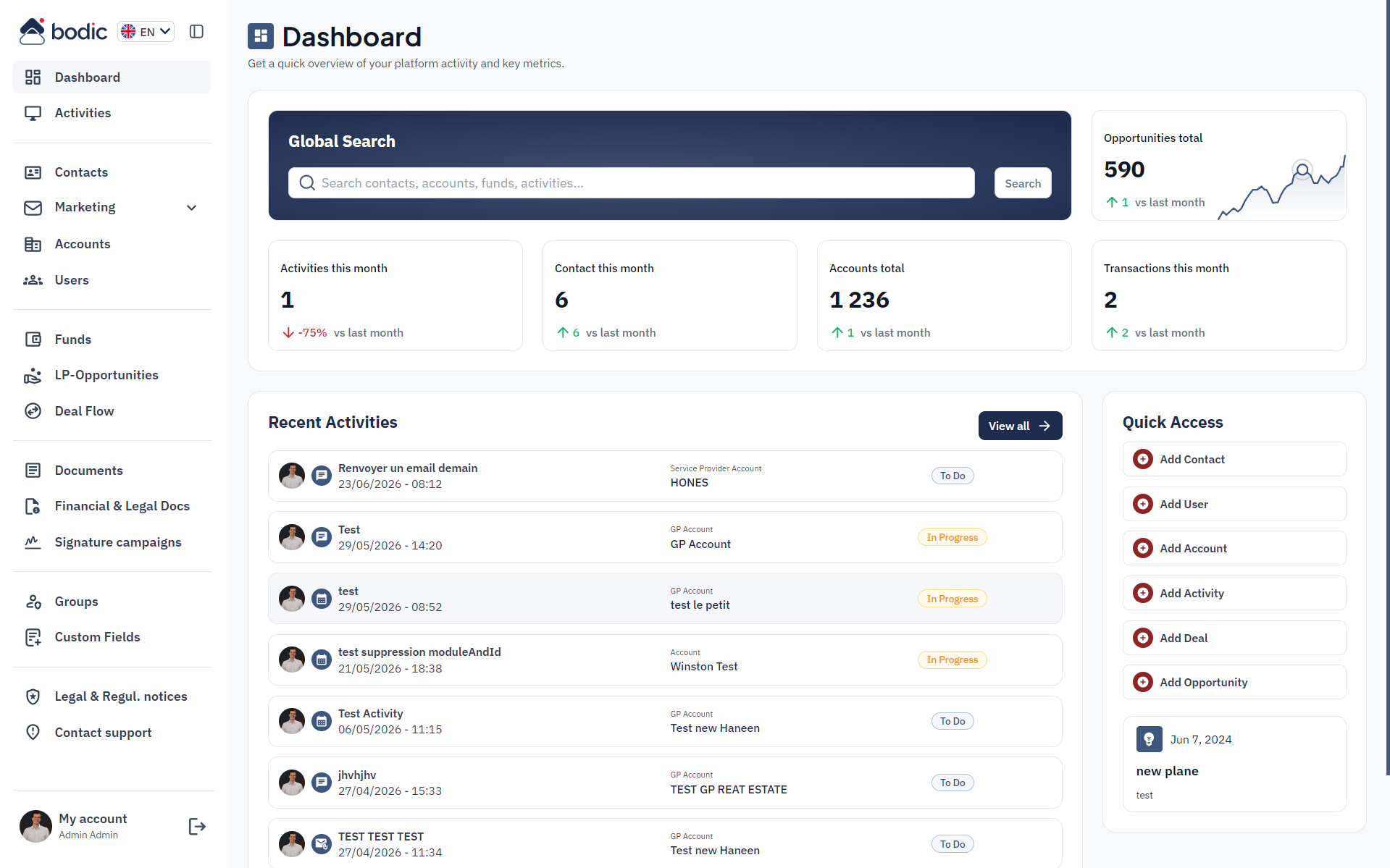Go to Activities in the sidebar

112,113
